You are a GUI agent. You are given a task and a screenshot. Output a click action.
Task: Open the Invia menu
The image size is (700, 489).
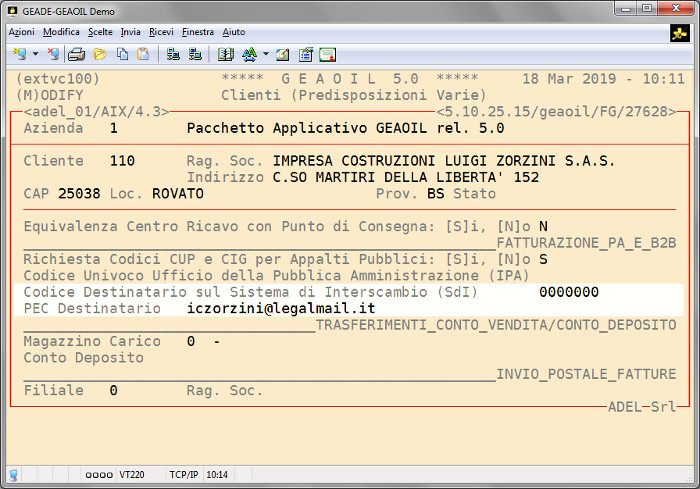(130, 32)
